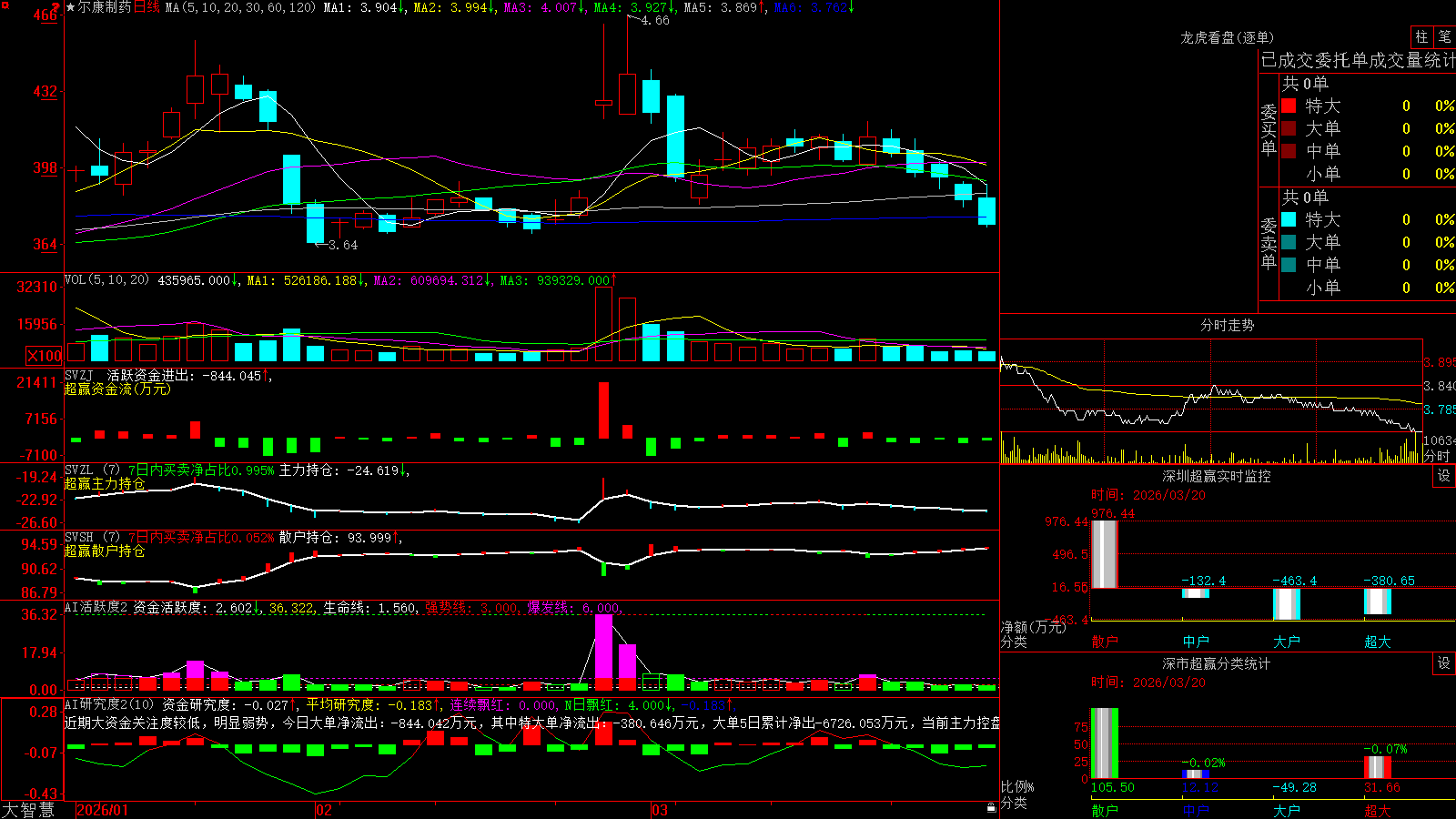Click the 03 month marker on timeline
Viewport: 1456px width, 819px height.
pos(660,810)
